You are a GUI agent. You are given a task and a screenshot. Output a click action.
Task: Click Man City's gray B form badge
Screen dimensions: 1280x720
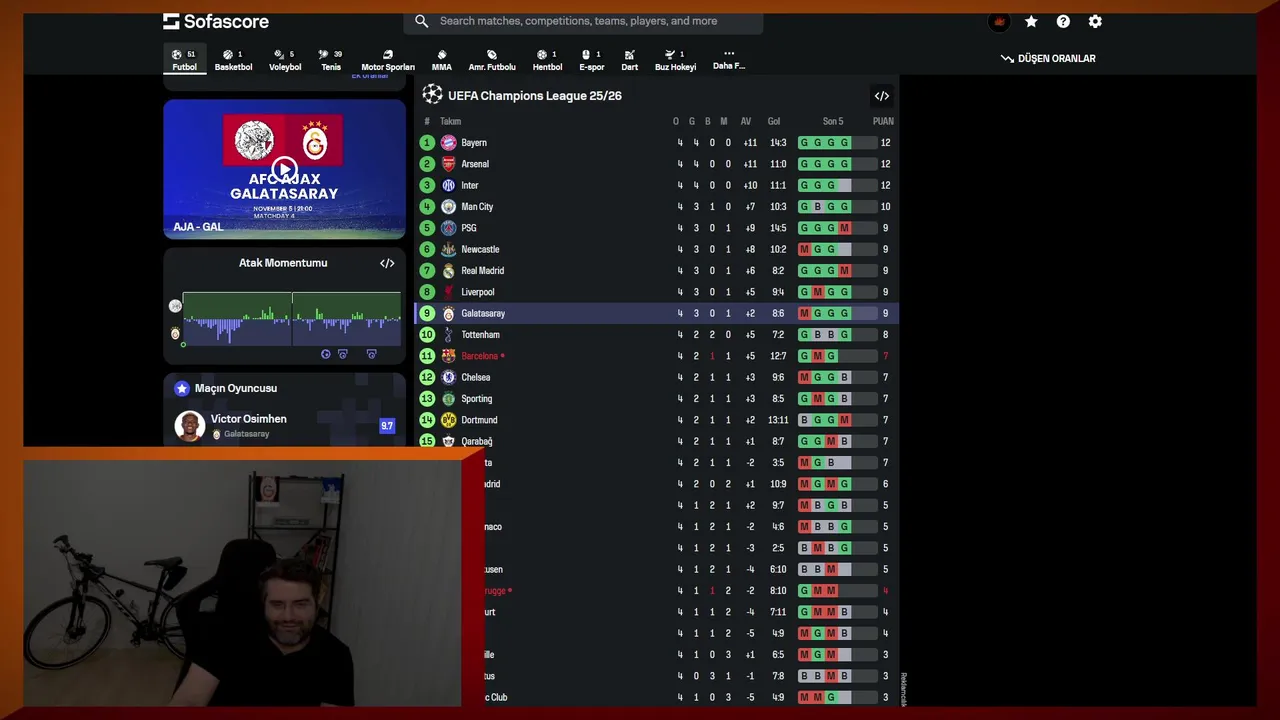click(x=818, y=207)
